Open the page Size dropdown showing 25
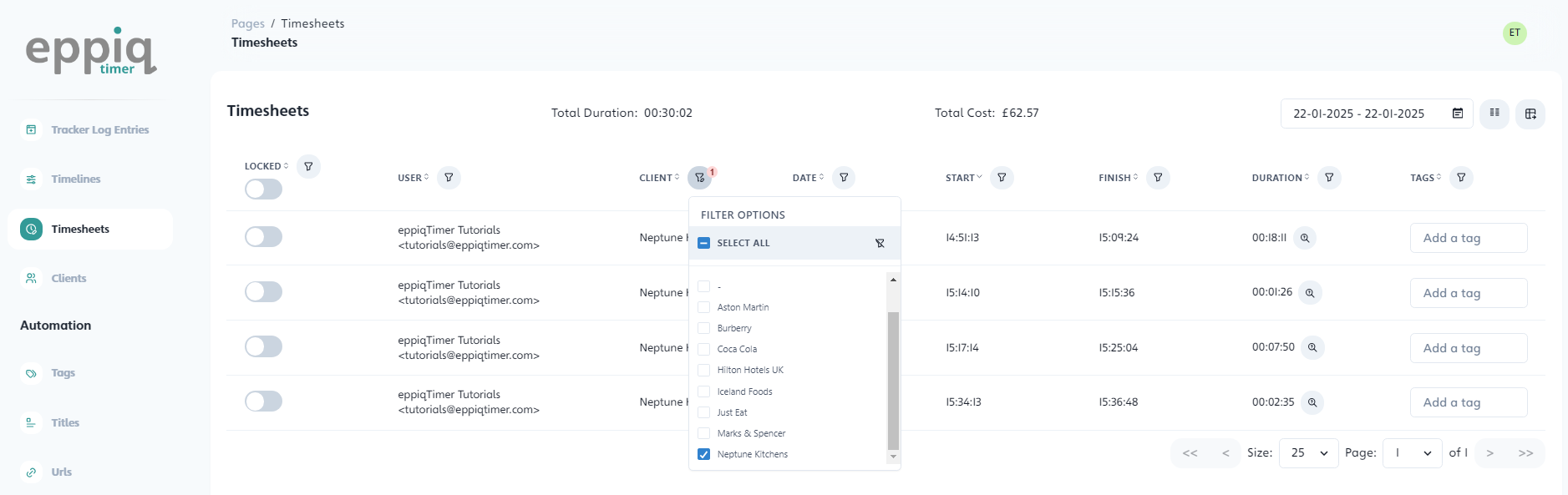1568x495 pixels. pyautogui.click(x=1309, y=453)
